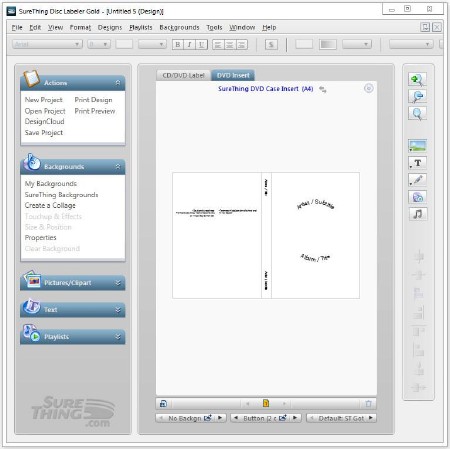Click the edit icon in No Backgn selector
This screenshot has height=449, width=450.
(208, 418)
